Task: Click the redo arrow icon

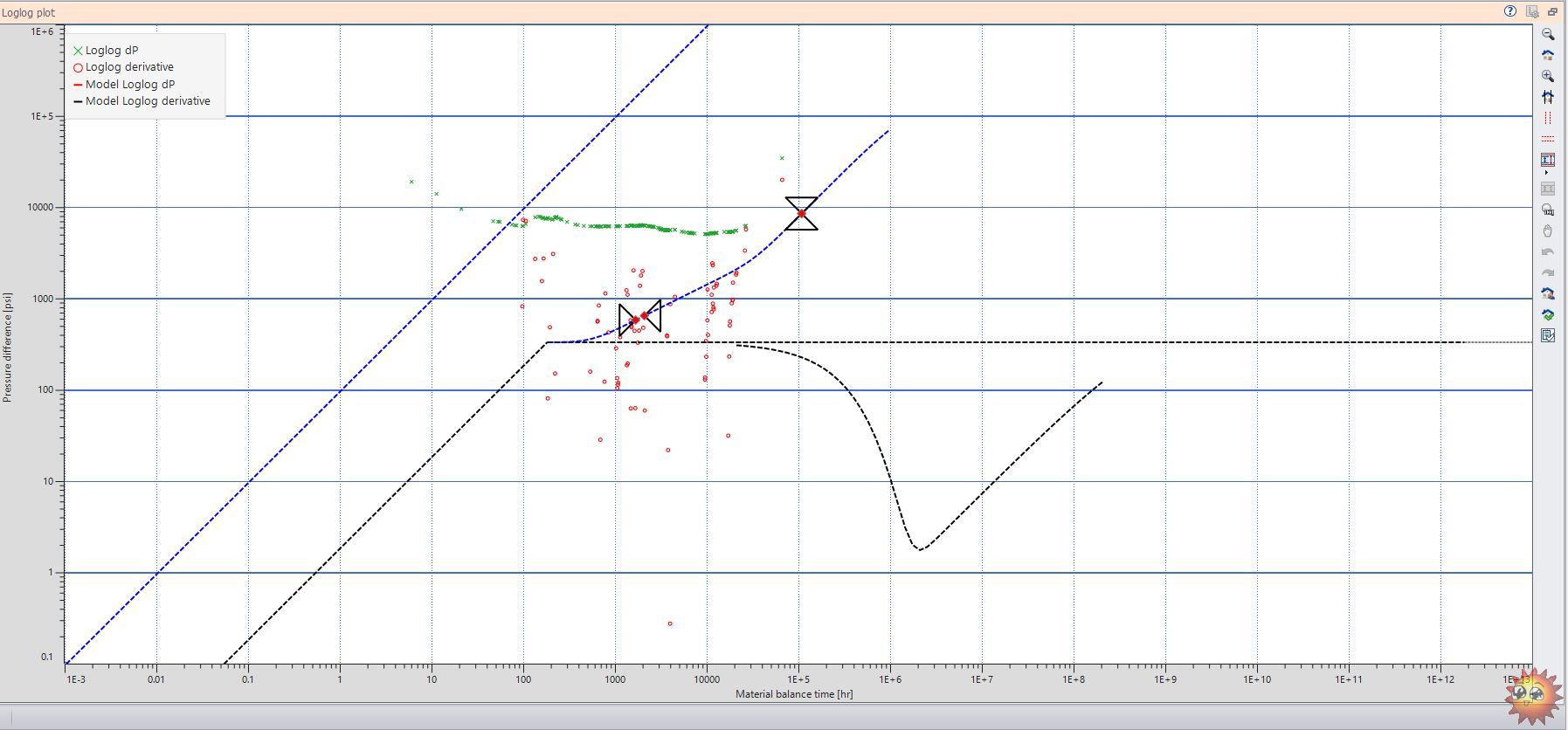Action: (1548, 272)
